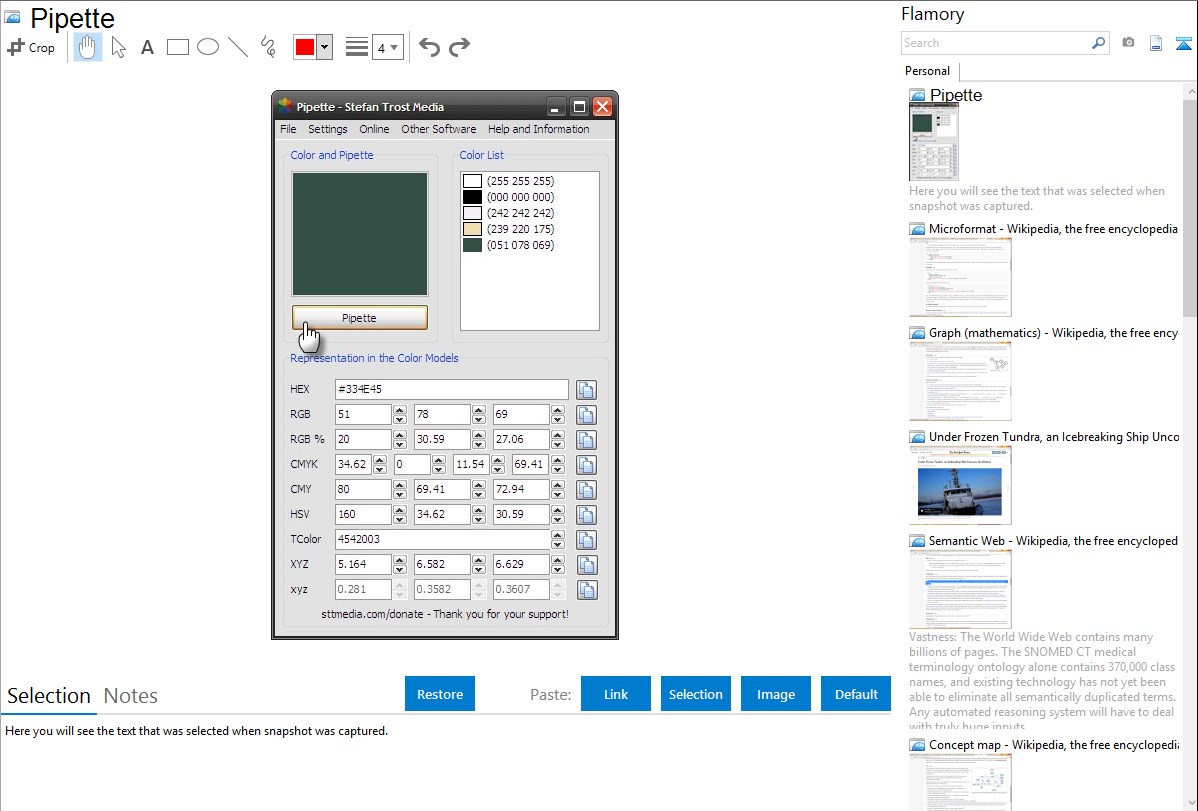Viewport: 1198px width, 811px height.
Task: Undo the last edit
Action: click(x=429, y=47)
